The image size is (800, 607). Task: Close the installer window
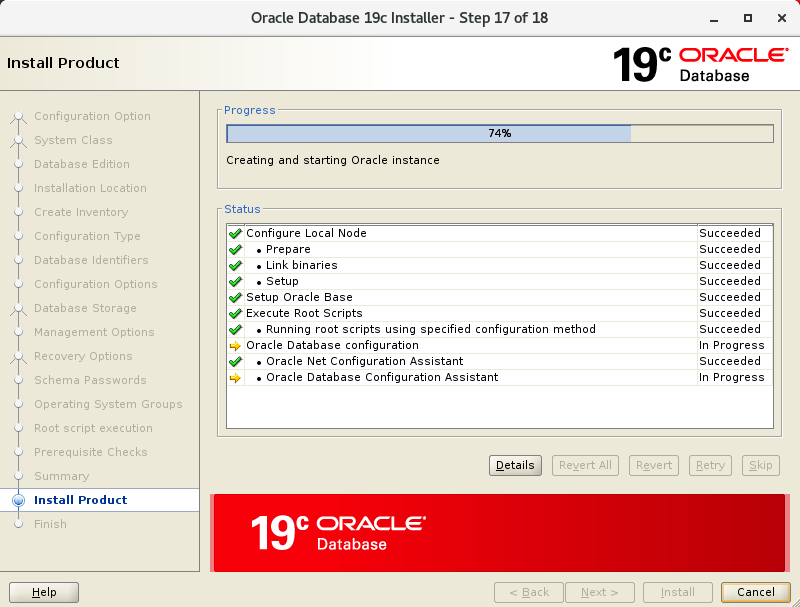[x=782, y=18]
